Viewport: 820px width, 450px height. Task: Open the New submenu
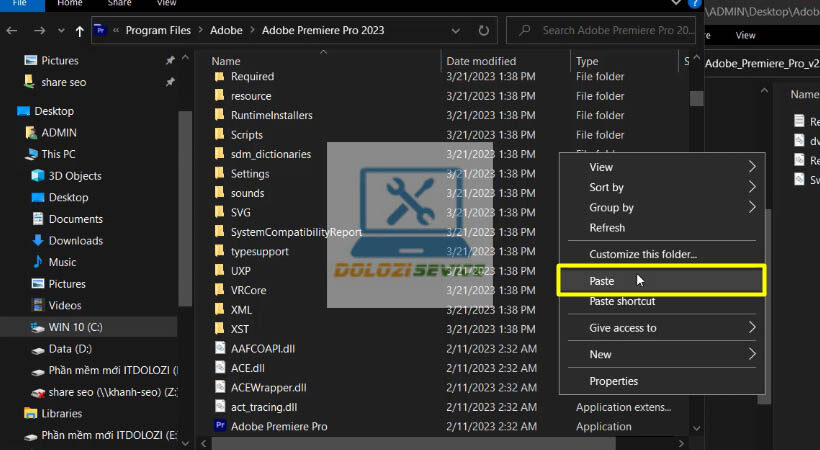tap(662, 354)
